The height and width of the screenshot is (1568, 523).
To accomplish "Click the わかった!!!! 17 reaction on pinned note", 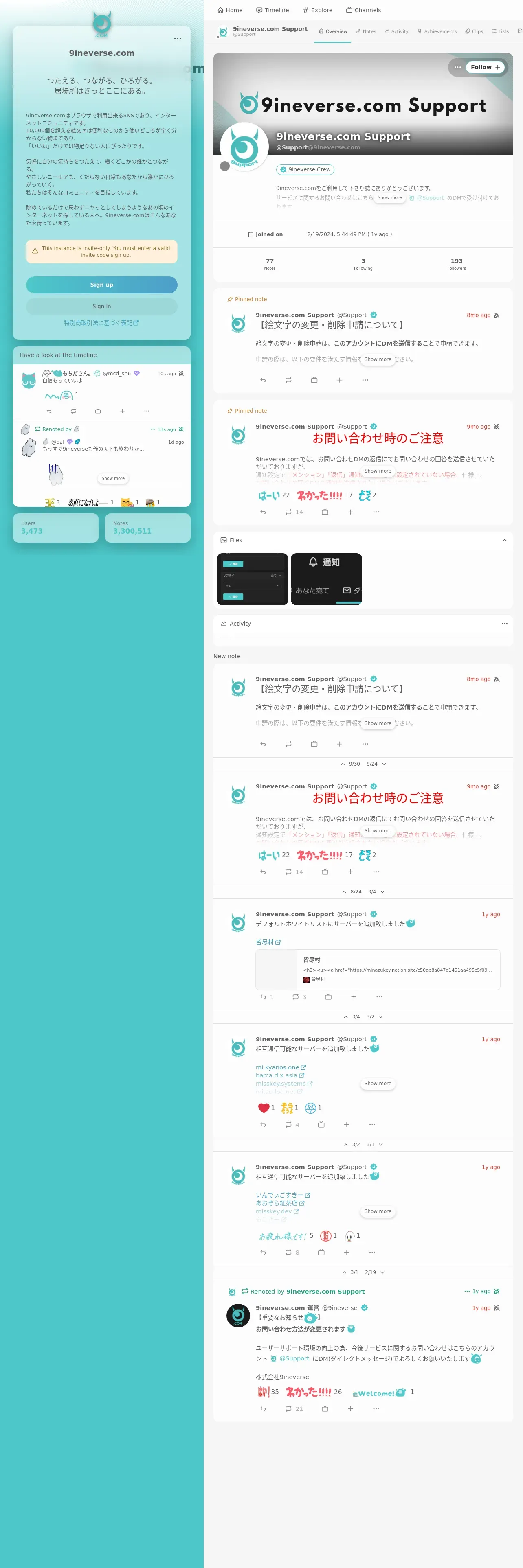I will click(x=325, y=495).
